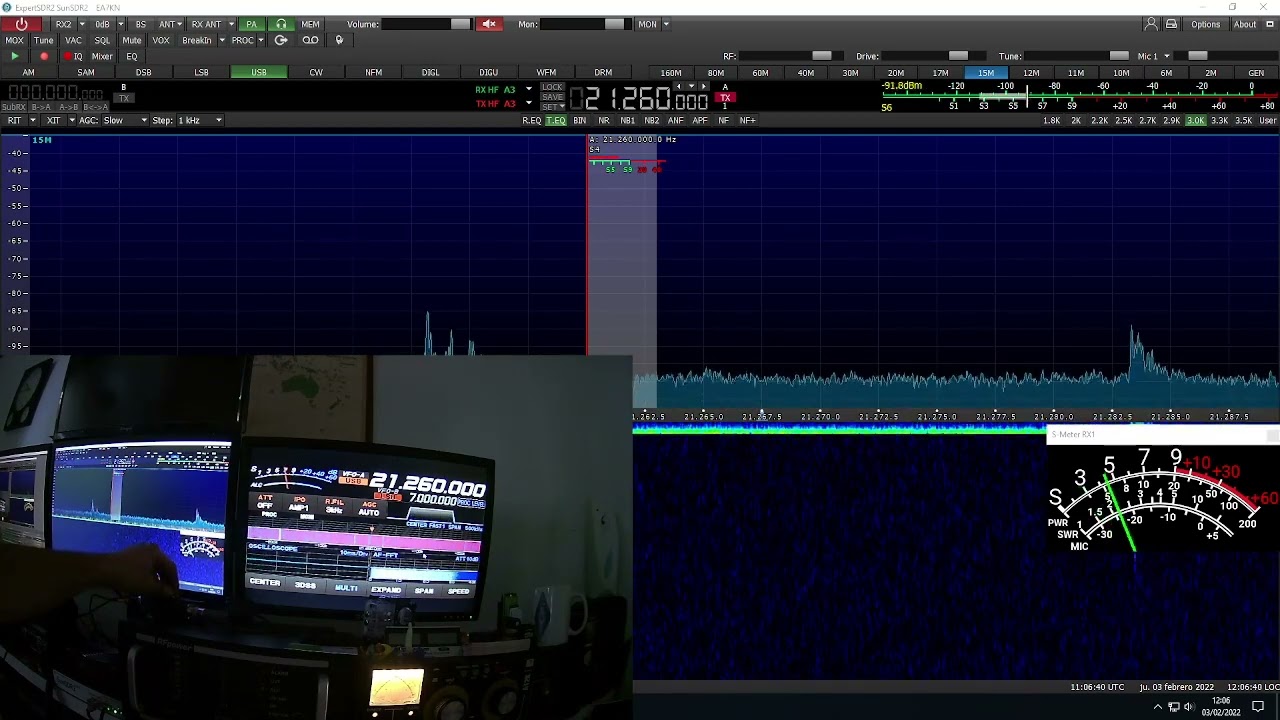
Task: Open the Mic 1 source dropdown
Action: 1154,56
